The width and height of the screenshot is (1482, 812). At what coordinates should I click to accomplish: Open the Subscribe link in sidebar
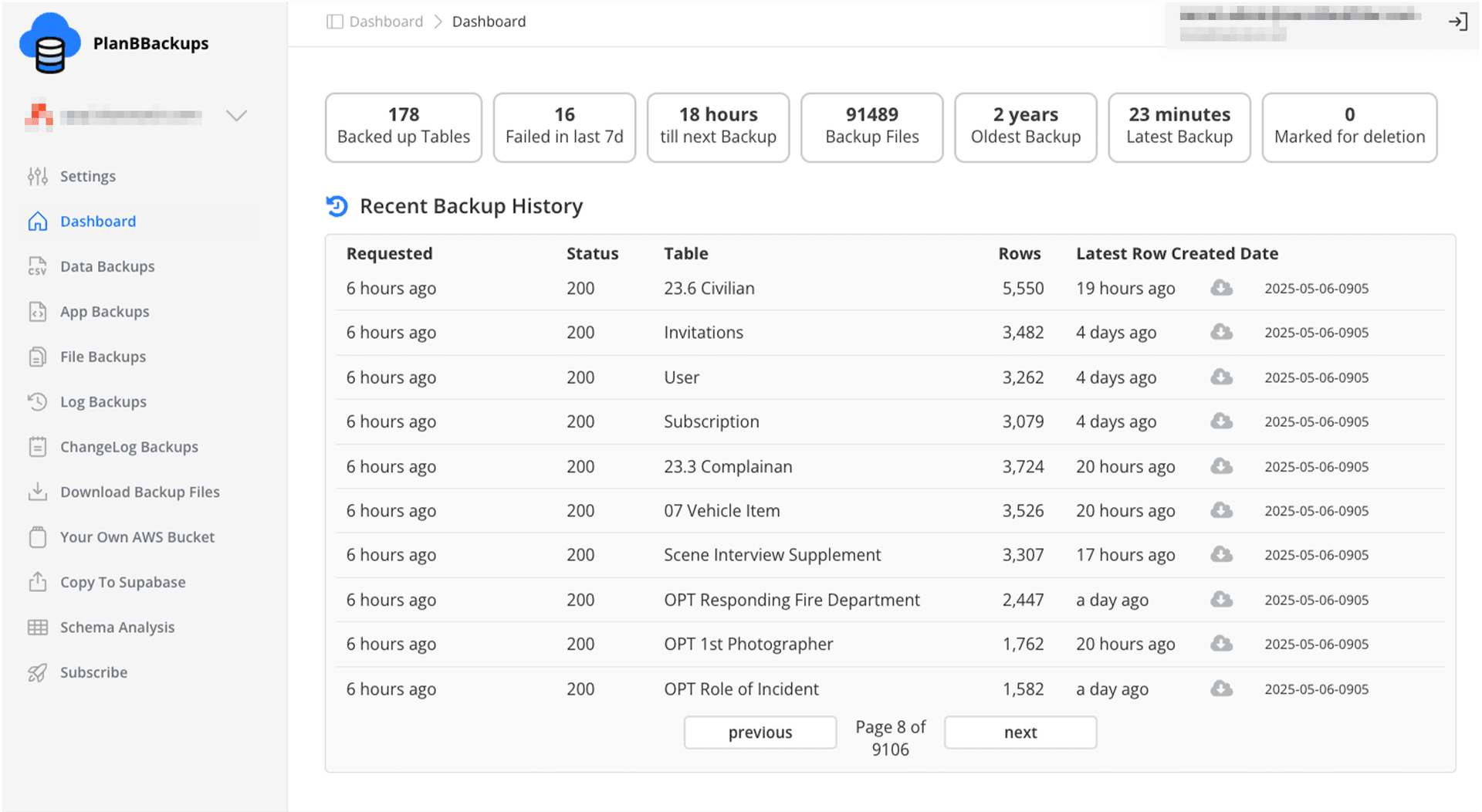(94, 672)
